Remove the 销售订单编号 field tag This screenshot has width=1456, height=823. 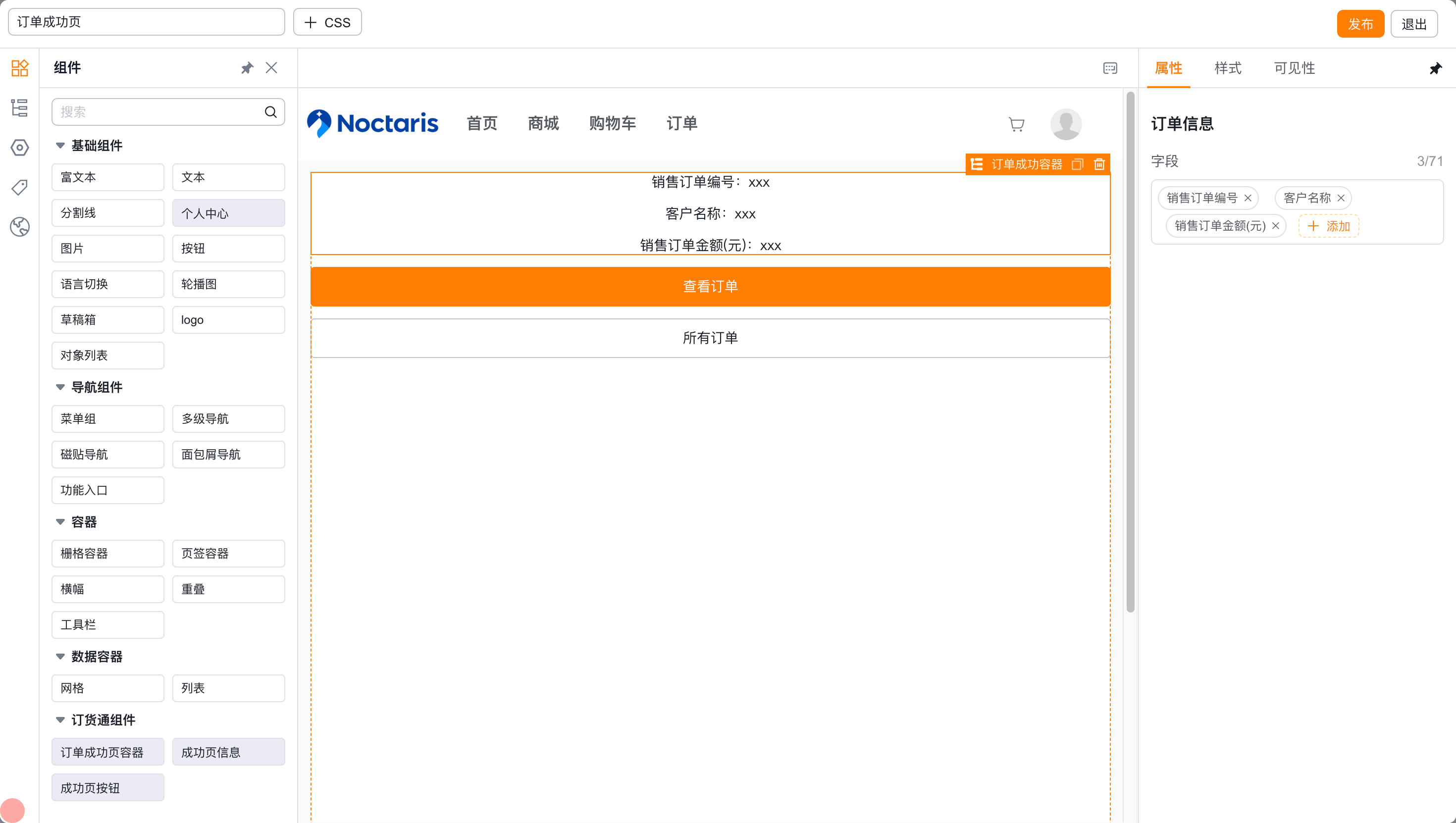[x=1248, y=198]
